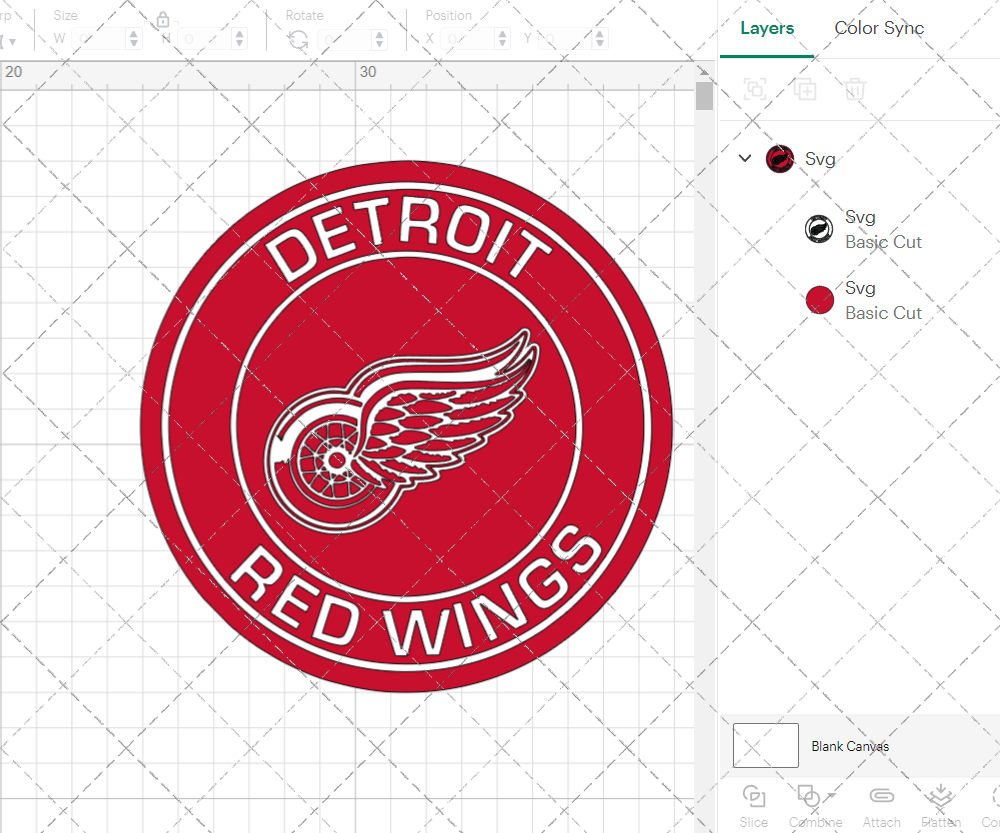The width and height of the screenshot is (1000, 833).
Task: Click the black-and-white logo layer thumbnail
Action: (819, 229)
